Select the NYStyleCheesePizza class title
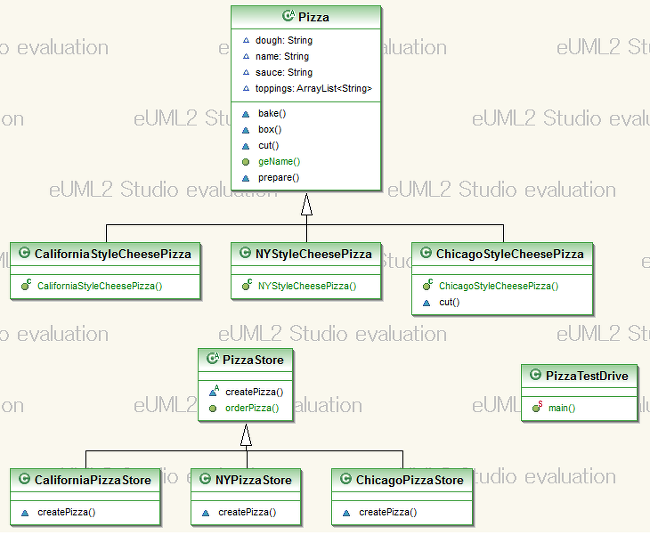Image resolution: width=650 pixels, height=535 pixels. (313, 254)
